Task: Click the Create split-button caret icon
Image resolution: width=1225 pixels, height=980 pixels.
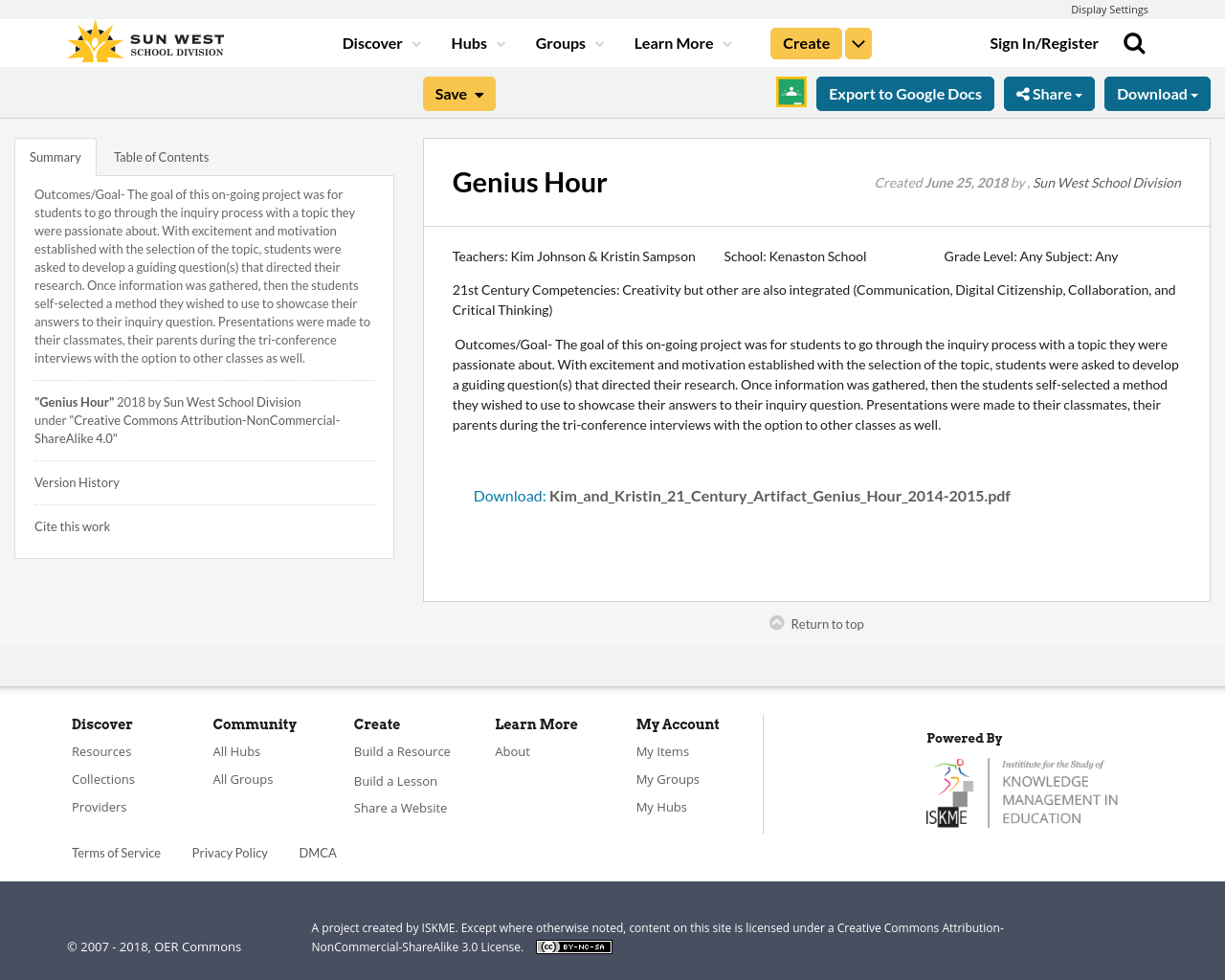Action: tap(857, 42)
